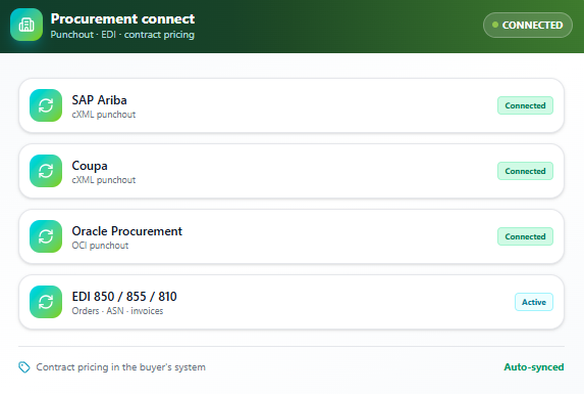Image resolution: width=584 pixels, height=394 pixels.
Task: Click the sync icon beside Coupa
Action: pyautogui.click(x=46, y=171)
